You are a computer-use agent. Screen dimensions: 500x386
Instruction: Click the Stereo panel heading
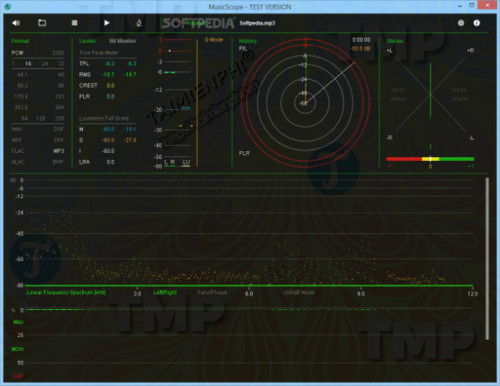(395, 41)
